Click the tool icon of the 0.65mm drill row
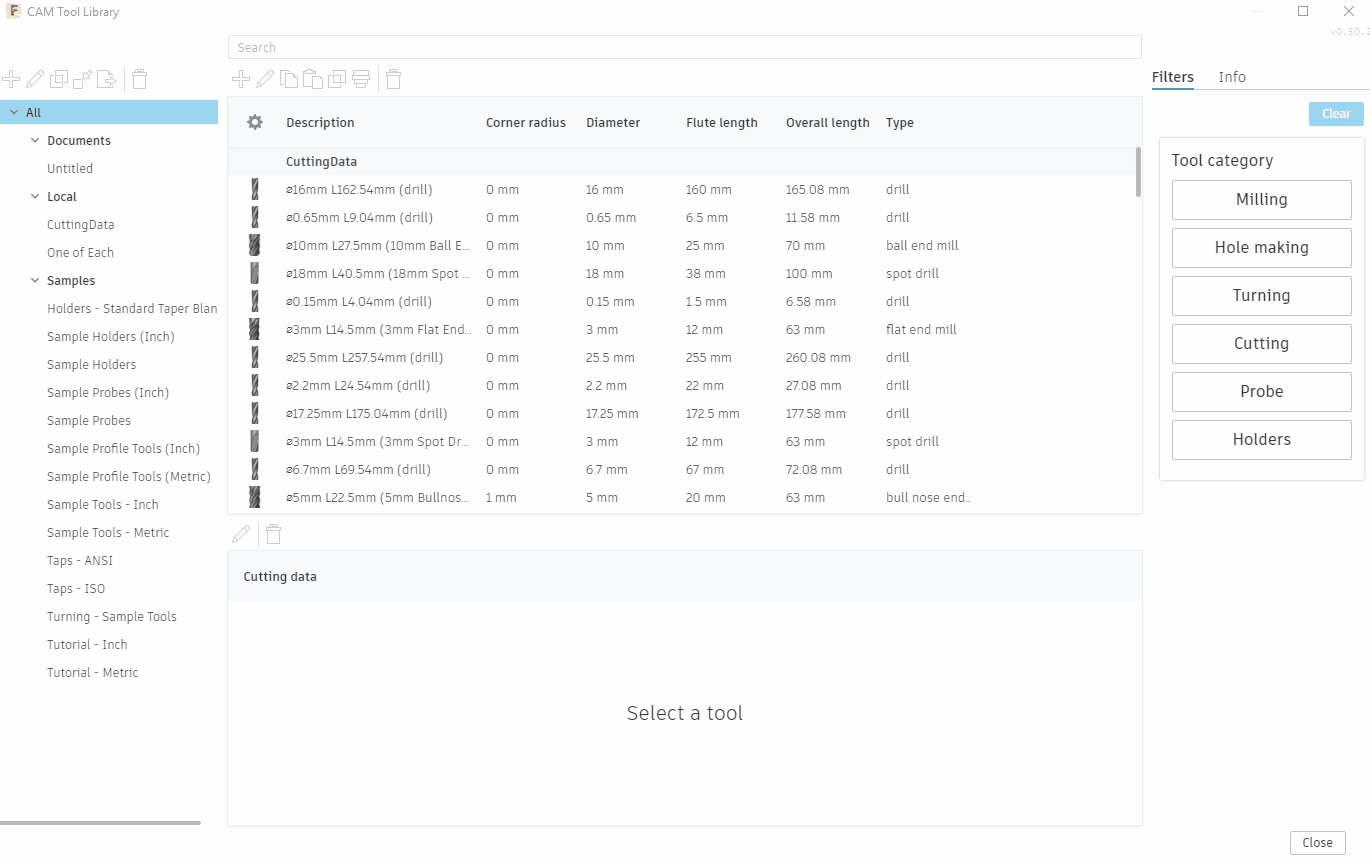Image resolution: width=1370 pixels, height=860 pixels. (x=254, y=217)
